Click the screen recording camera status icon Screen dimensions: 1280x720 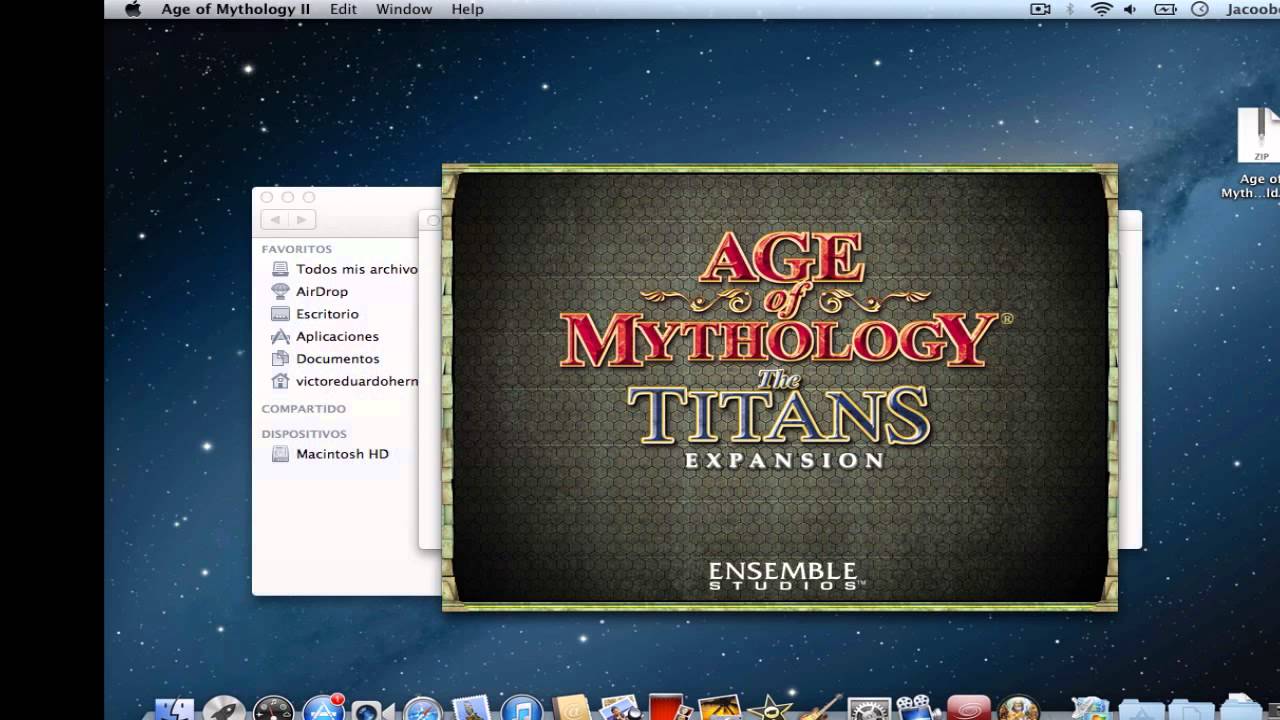[x=1040, y=9]
